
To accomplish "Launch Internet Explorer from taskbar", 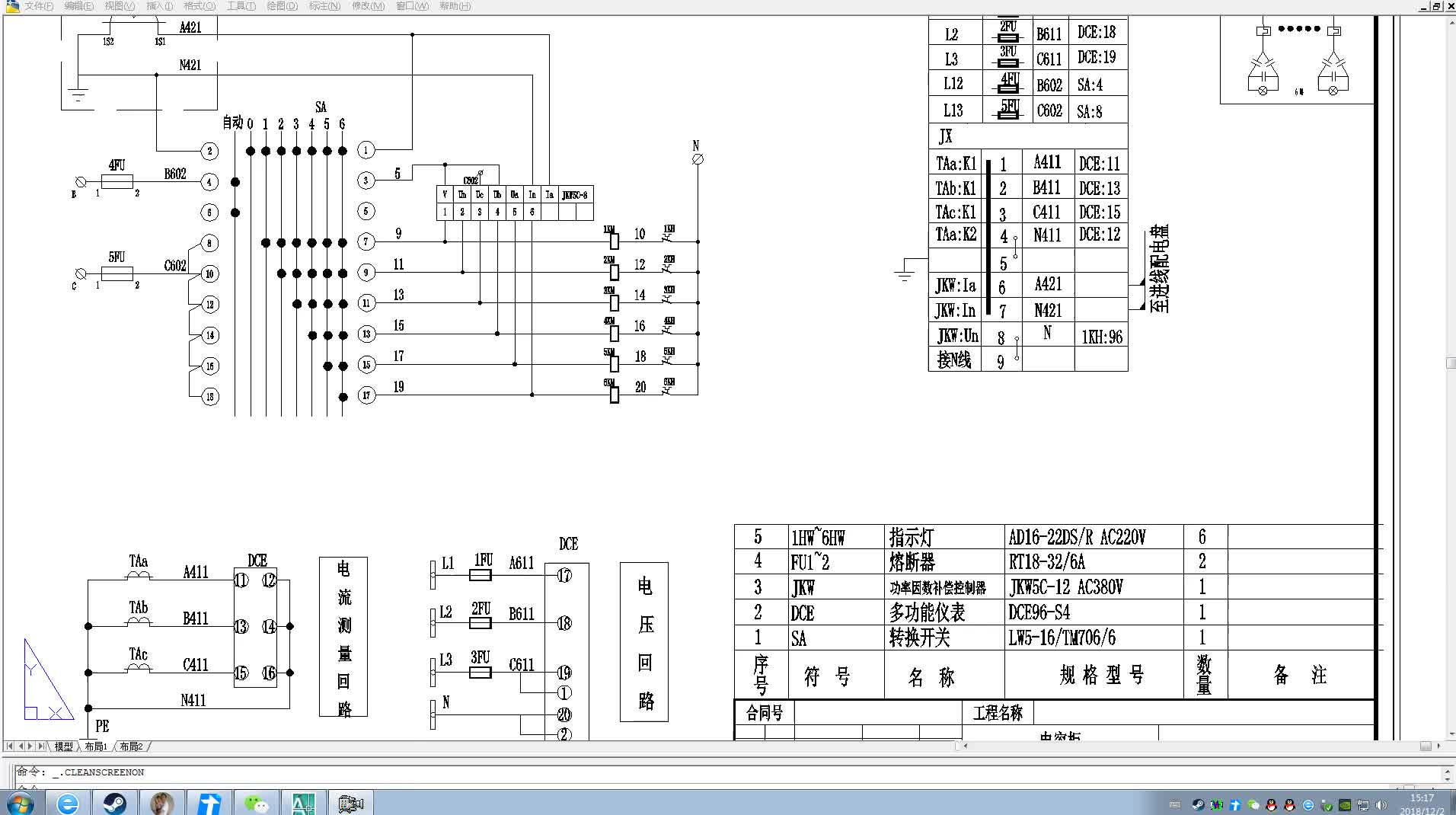I will coord(67,804).
